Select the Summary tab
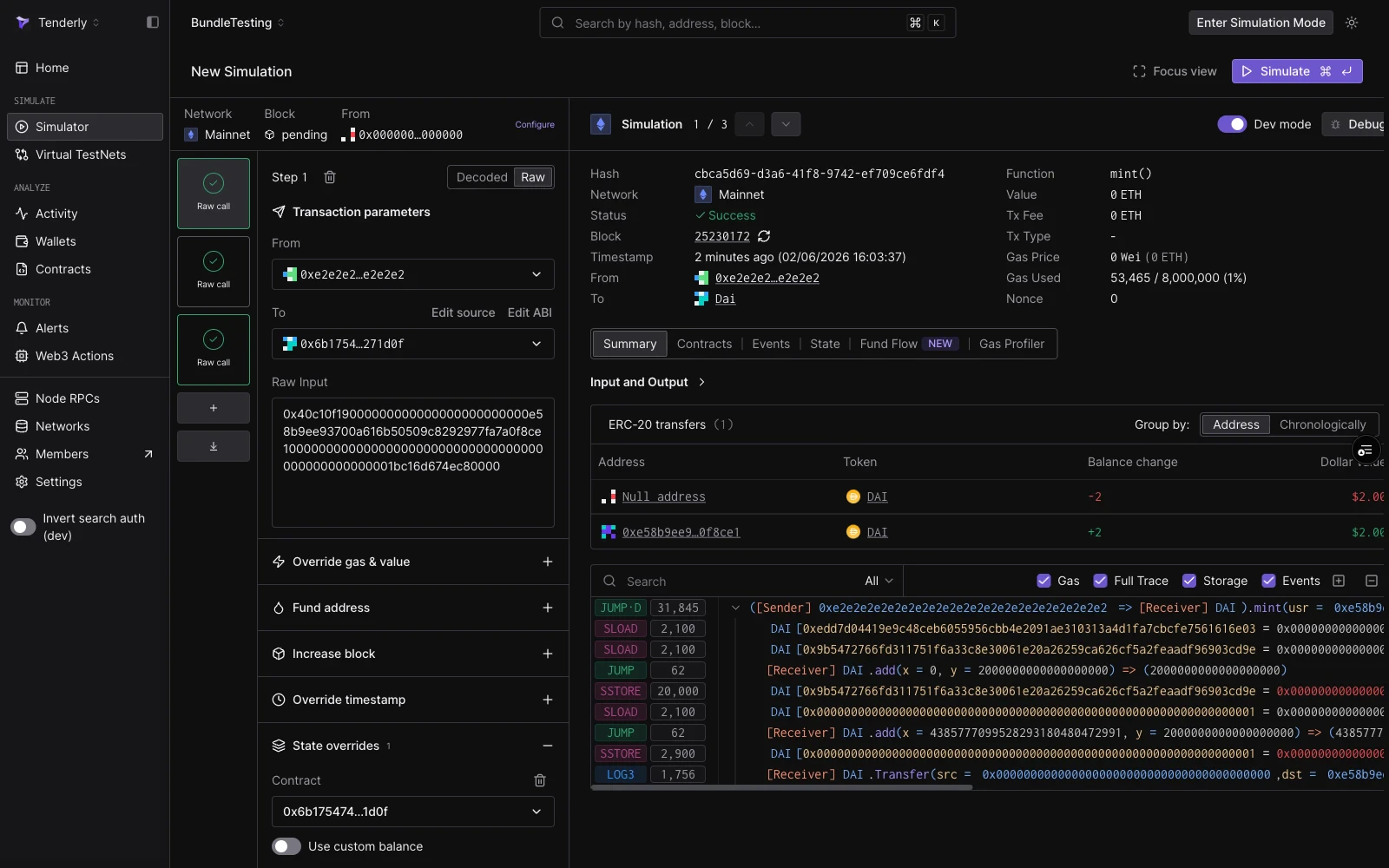The height and width of the screenshot is (868, 1389). pos(629,344)
